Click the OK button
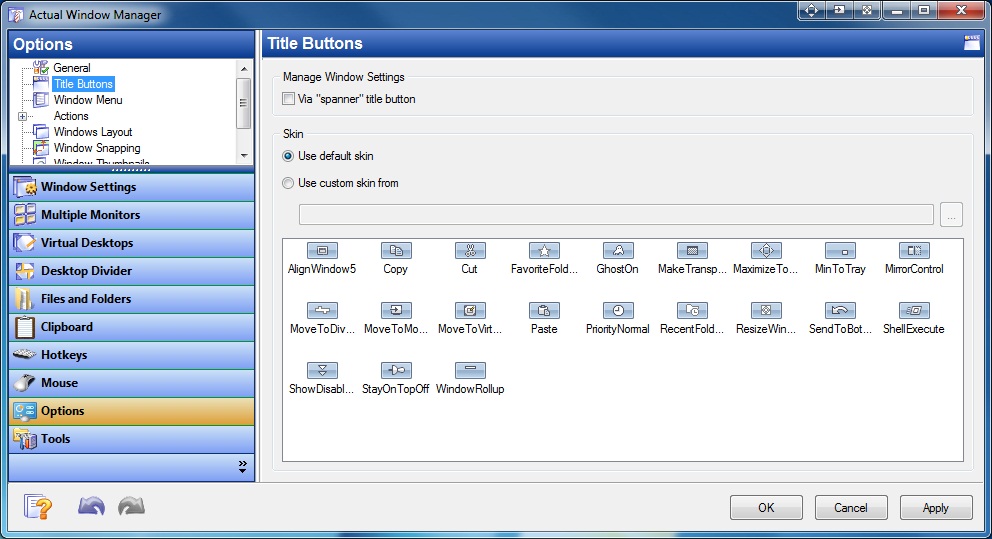Image resolution: width=992 pixels, height=539 pixels. pos(766,507)
